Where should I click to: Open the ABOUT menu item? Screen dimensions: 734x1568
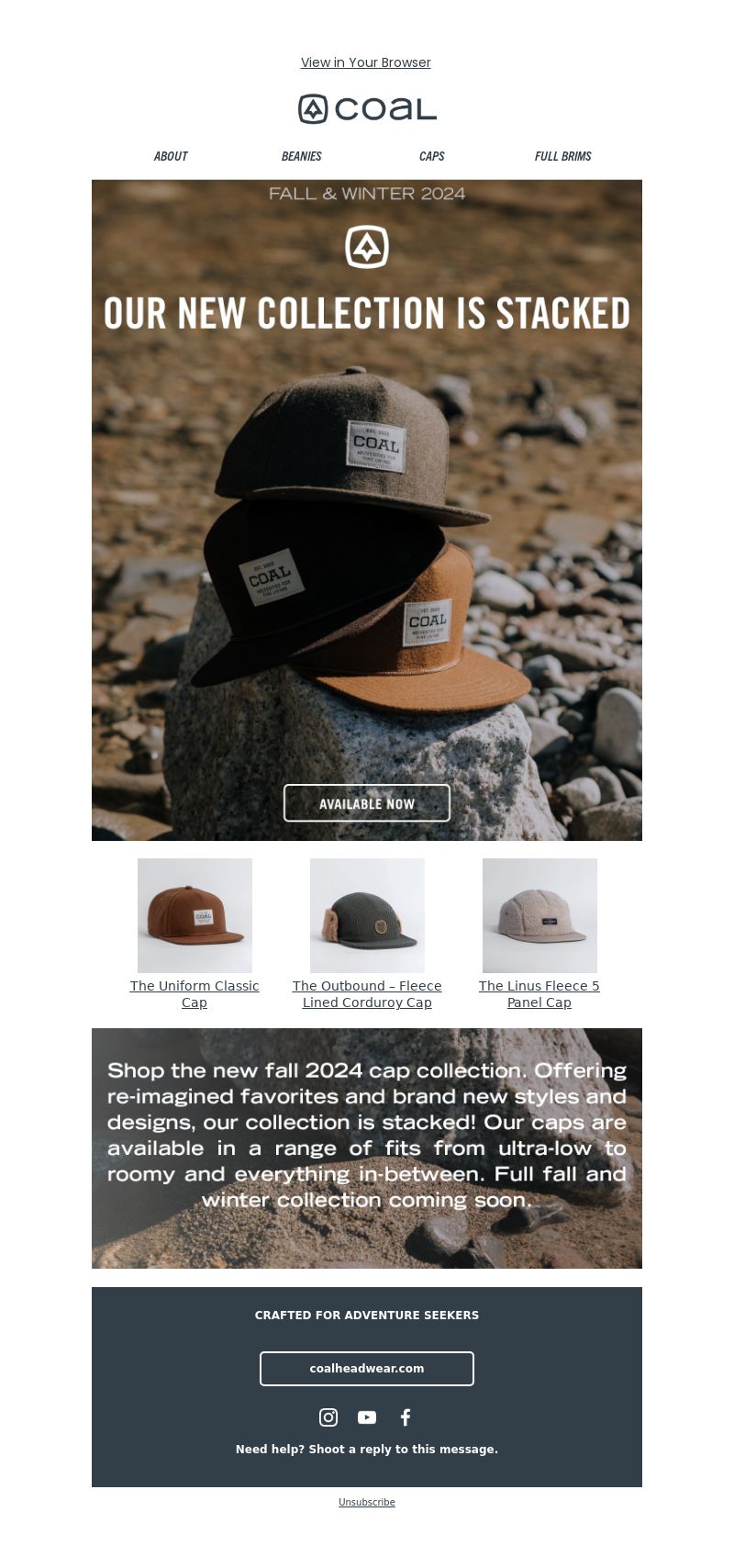pos(171,157)
